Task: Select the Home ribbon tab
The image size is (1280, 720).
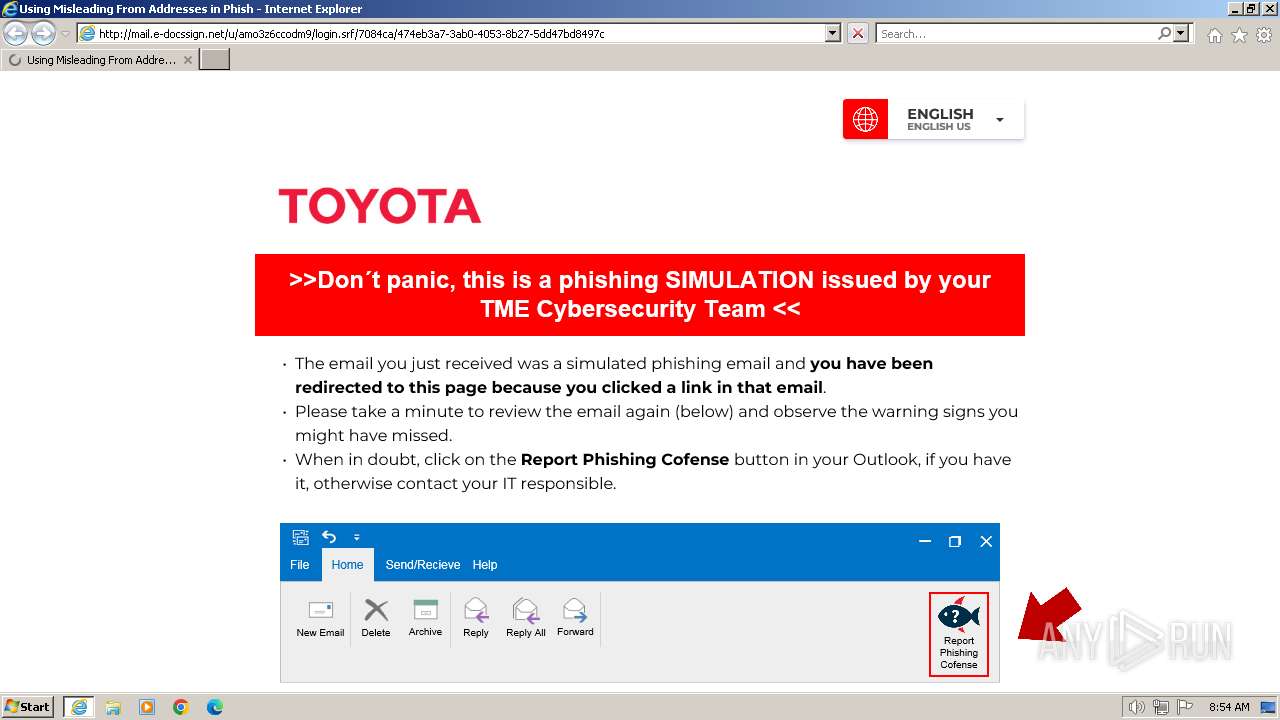Action: [x=348, y=565]
